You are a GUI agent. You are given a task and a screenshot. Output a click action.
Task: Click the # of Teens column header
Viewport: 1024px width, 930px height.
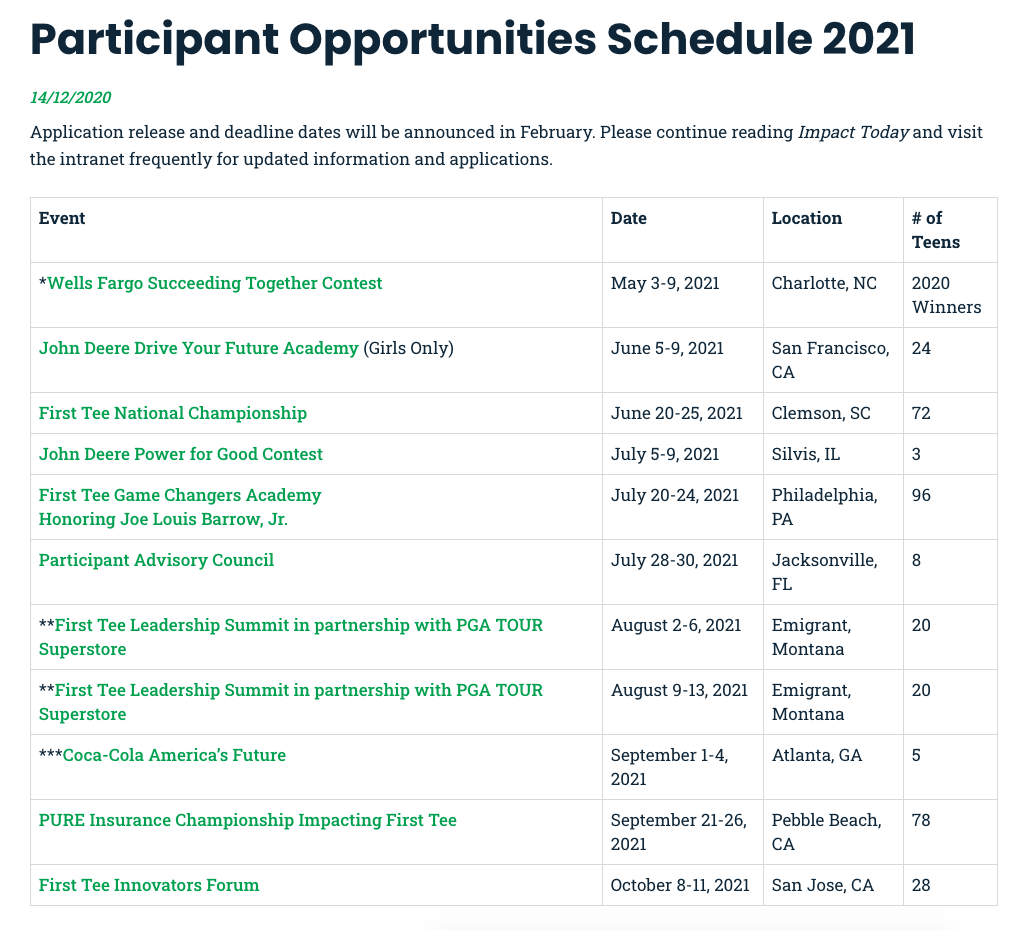pyautogui.click(x=936, y=230)
